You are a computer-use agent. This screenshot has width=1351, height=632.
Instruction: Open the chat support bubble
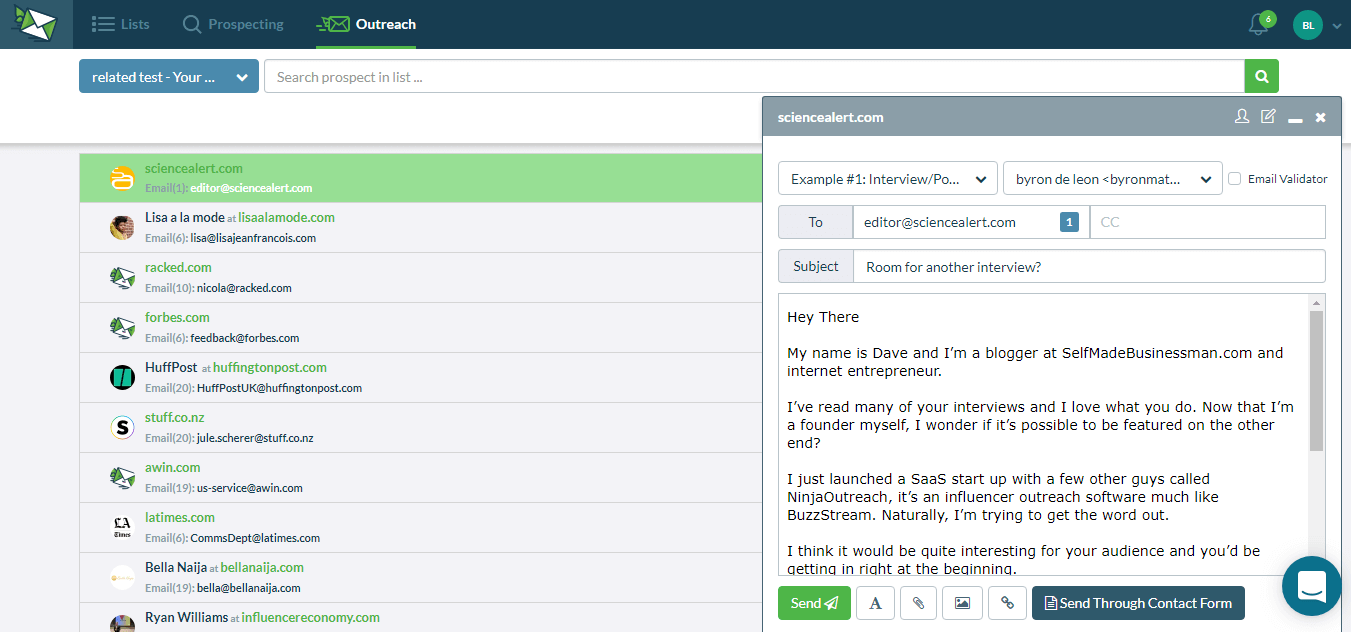coord(1311,586)
